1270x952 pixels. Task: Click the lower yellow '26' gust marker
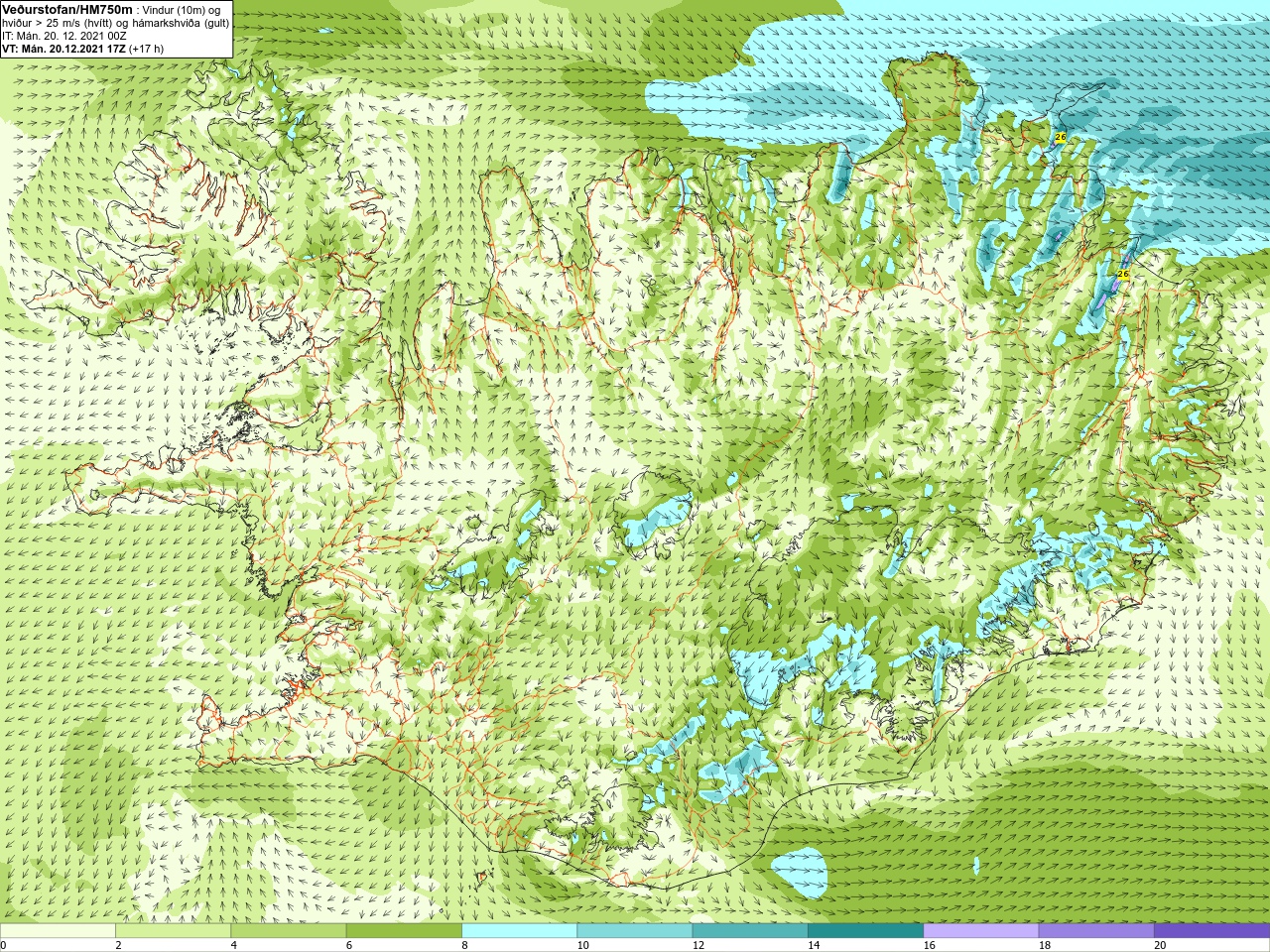[x=1123, y=274]
